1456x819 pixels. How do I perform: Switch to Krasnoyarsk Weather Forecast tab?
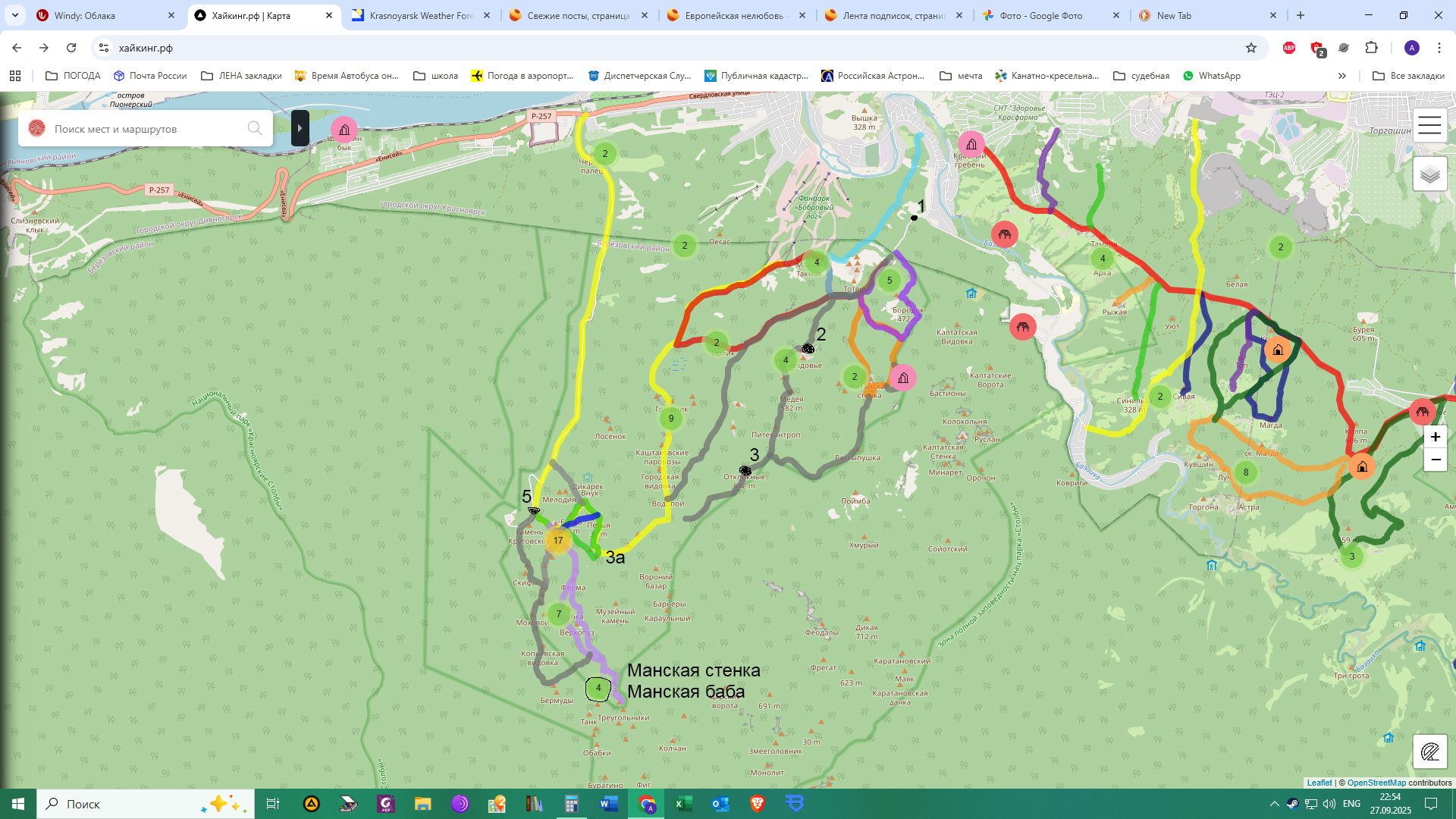(x=421, y=15)
